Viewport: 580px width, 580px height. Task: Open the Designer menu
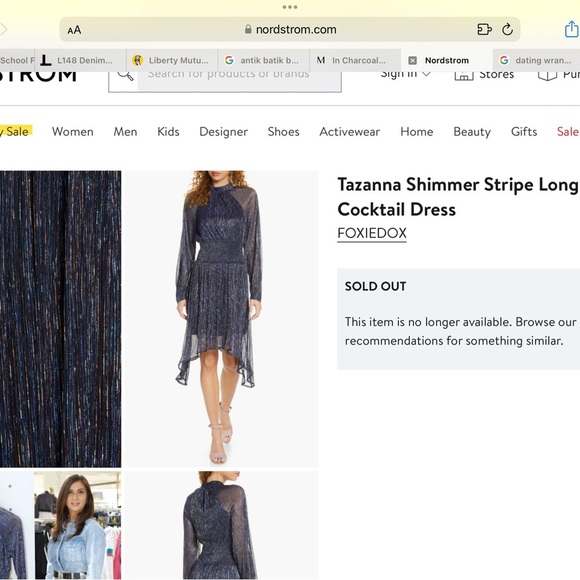pos(223,132)
